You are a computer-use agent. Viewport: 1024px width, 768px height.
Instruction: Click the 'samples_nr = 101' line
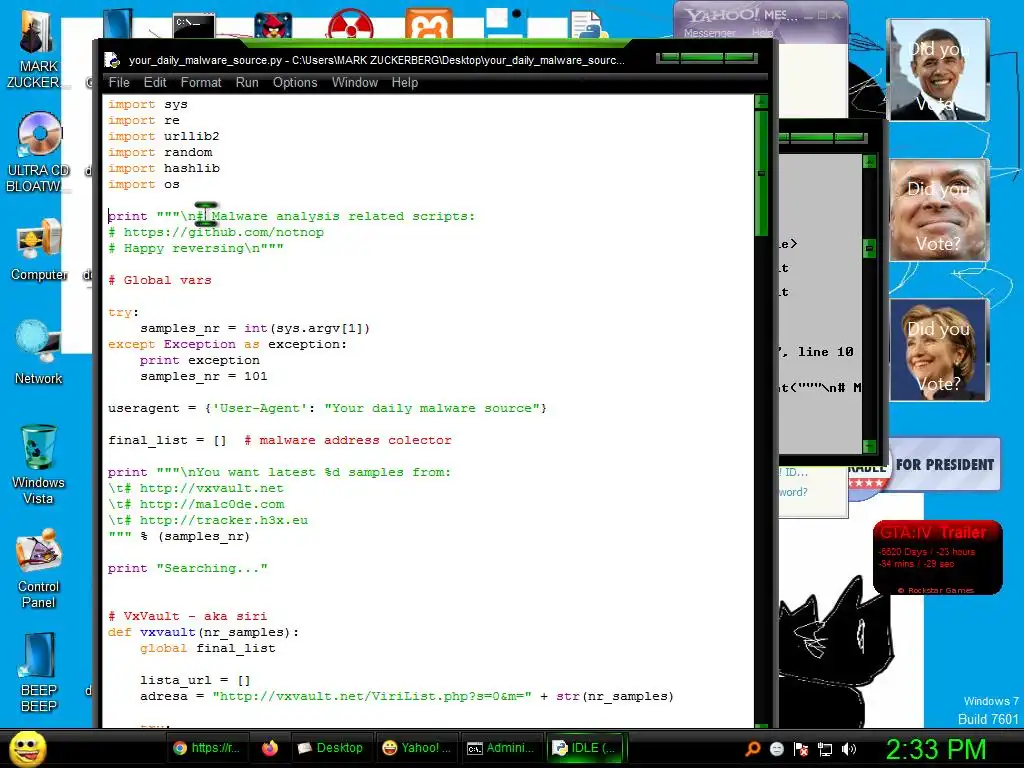[x=203, y=376]
